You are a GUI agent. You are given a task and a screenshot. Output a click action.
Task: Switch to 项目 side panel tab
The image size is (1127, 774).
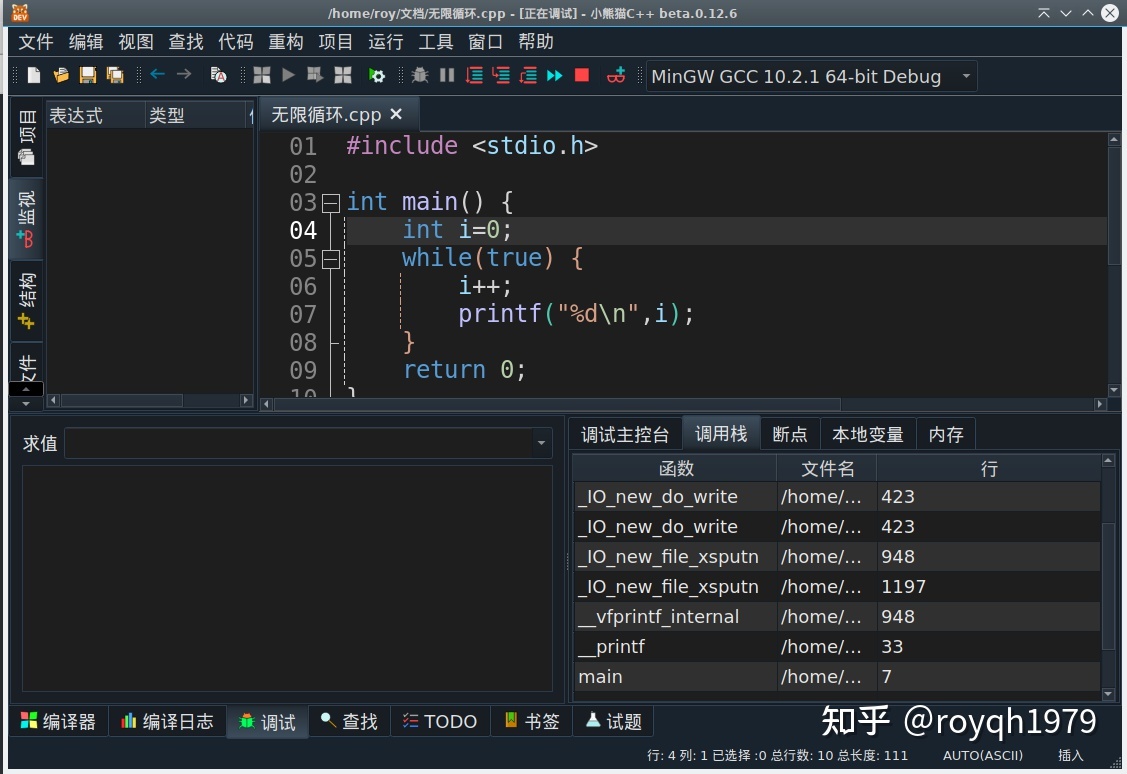pyautogui.click(x=27, y=137)
